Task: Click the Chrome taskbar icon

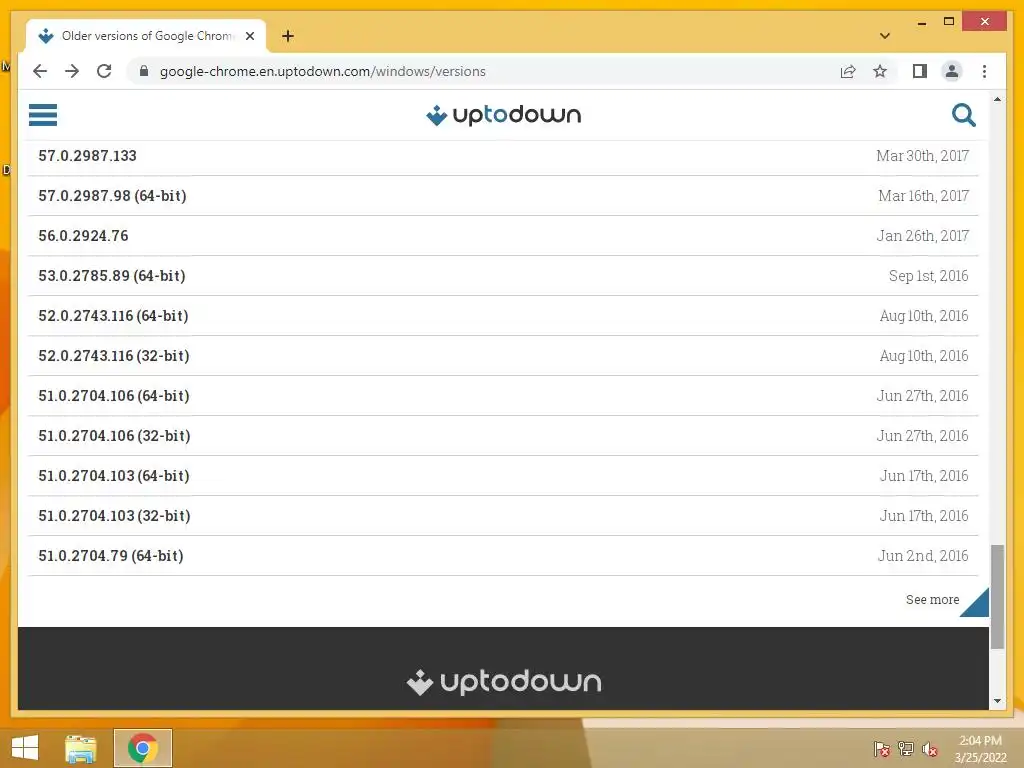Action: [x=142, y=748]
